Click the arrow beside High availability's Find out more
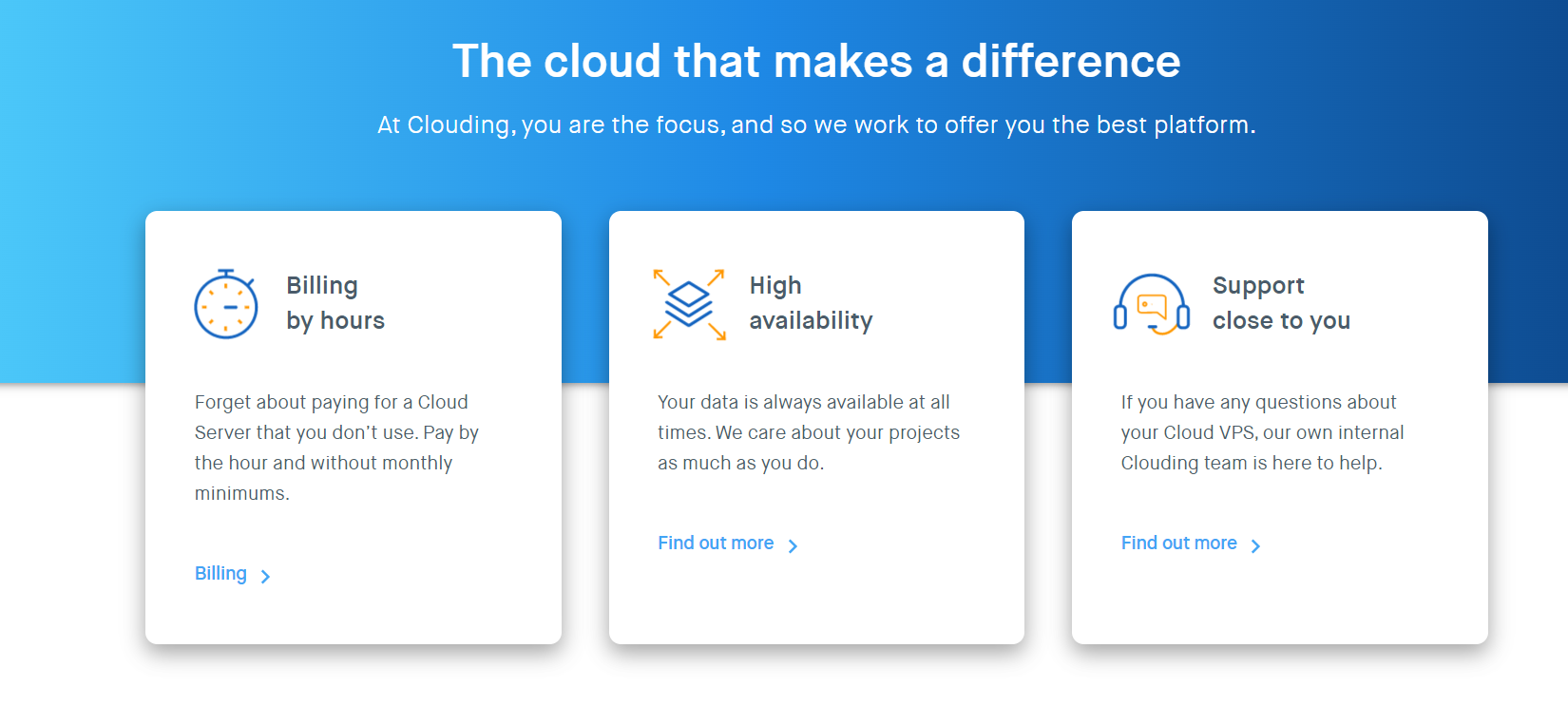 pyautogui.click(x=793, y=545)
